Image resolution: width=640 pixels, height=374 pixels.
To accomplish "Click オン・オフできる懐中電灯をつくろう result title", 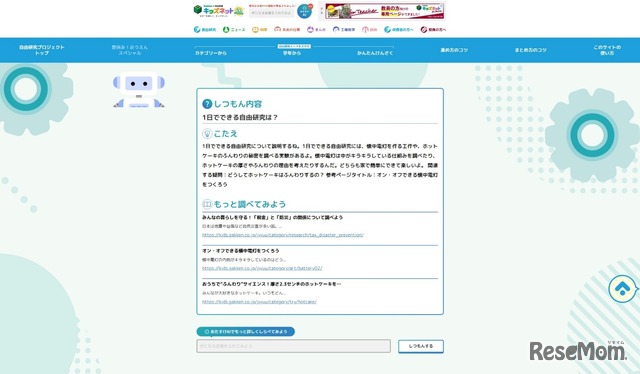I will pyautogui.click(x=241, y=251).
